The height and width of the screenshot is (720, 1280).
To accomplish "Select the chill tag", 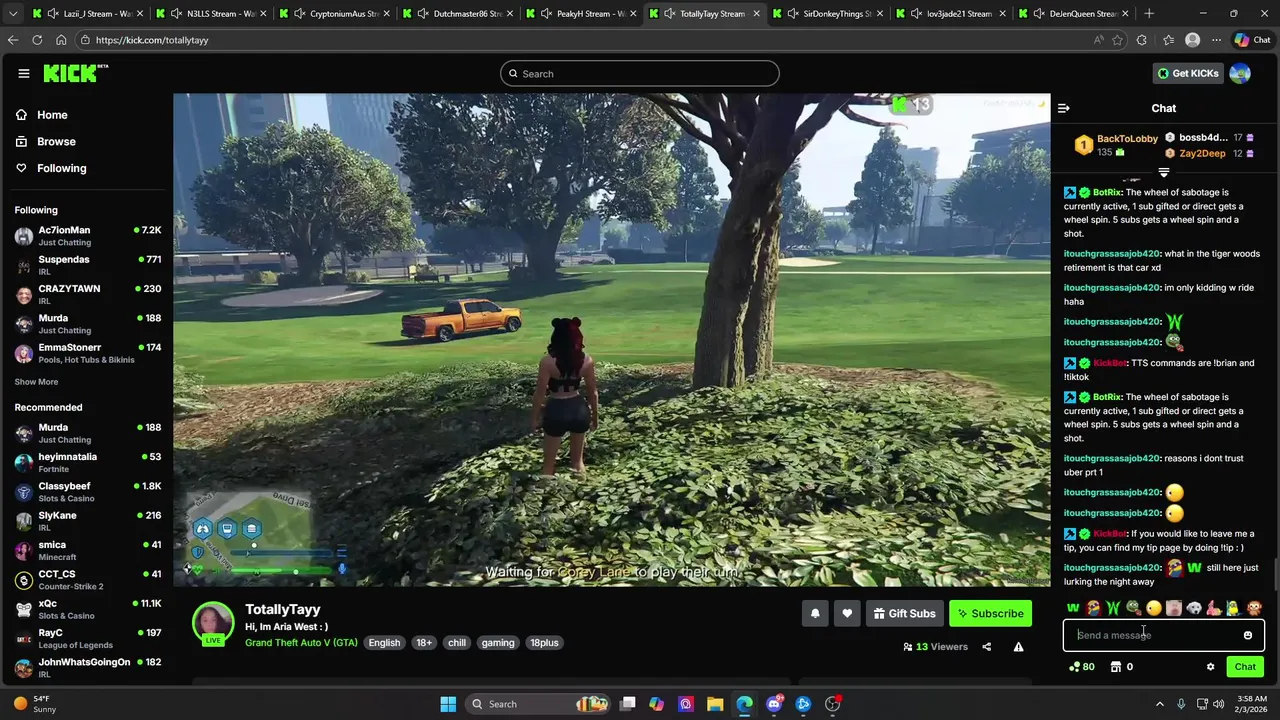I will 457,643.
